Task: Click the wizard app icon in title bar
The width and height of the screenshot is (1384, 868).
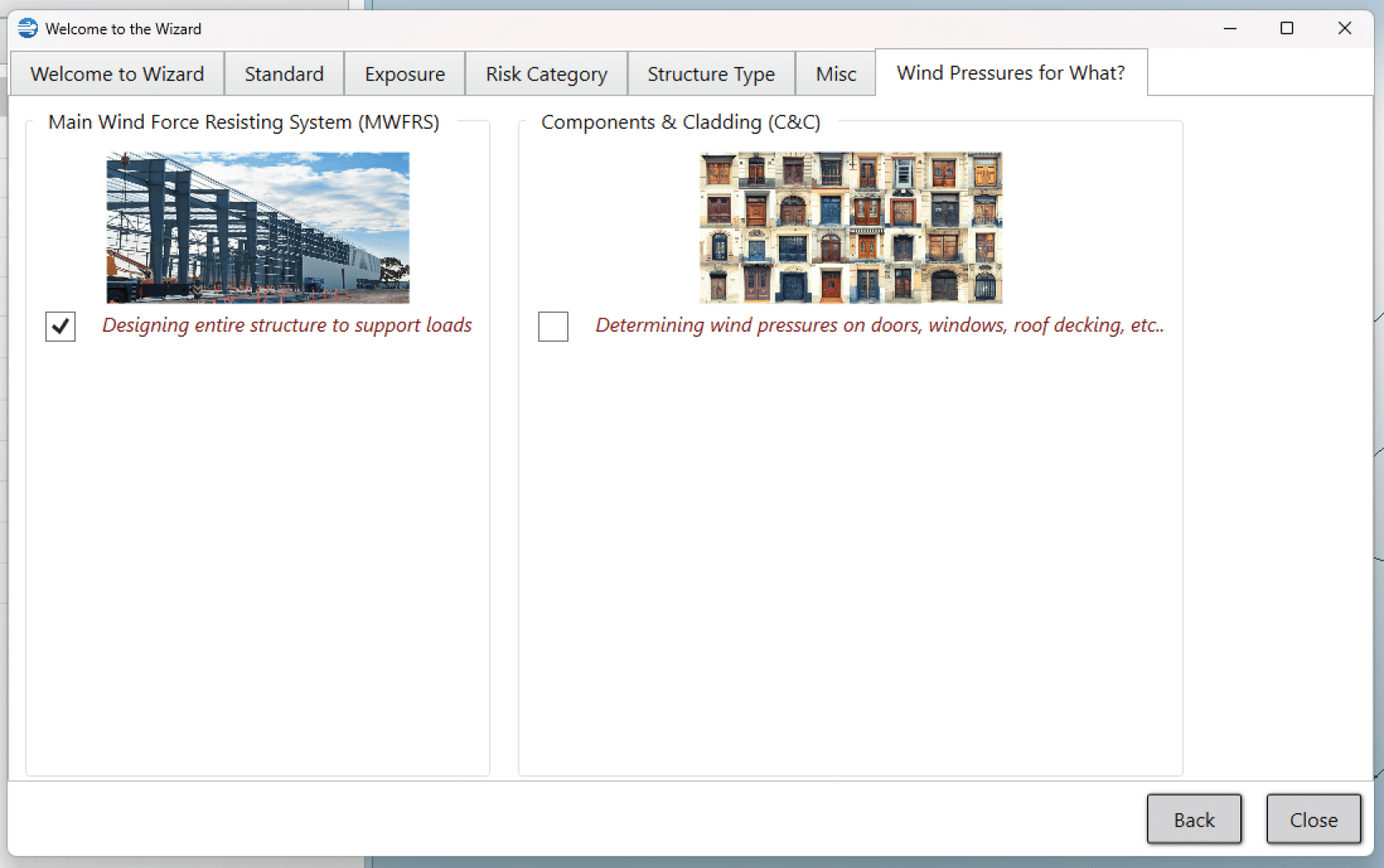Action: click(28, 28)
